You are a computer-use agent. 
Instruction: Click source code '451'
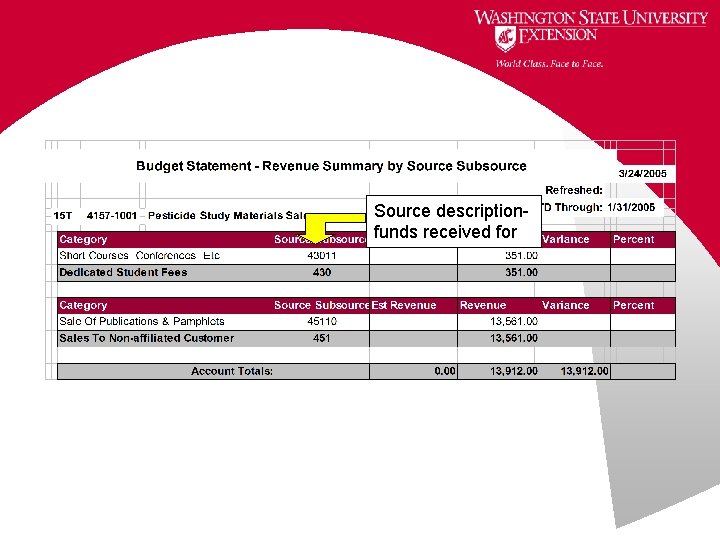[321, 338]
